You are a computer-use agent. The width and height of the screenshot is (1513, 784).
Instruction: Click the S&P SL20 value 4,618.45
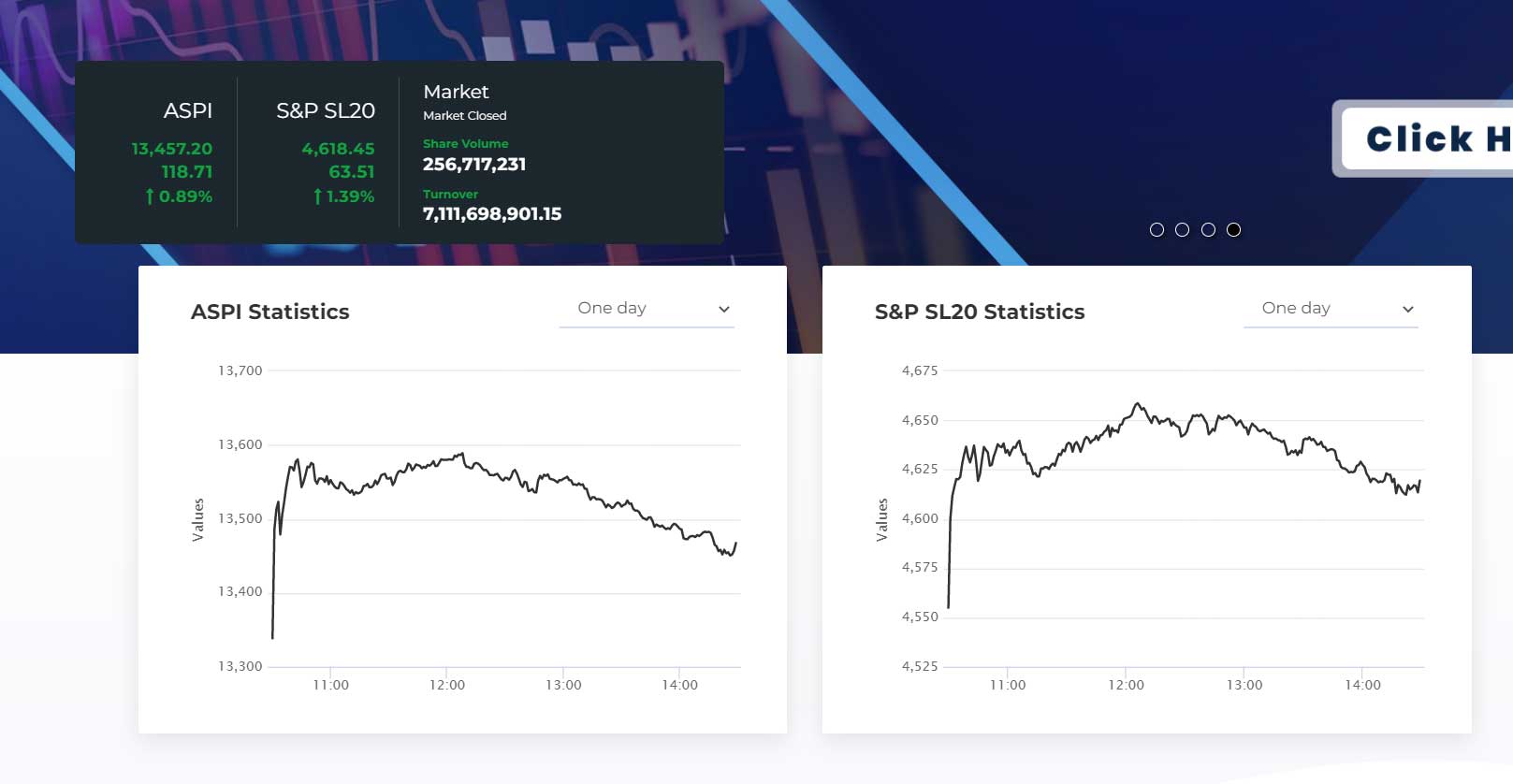(x=338, y=149)
